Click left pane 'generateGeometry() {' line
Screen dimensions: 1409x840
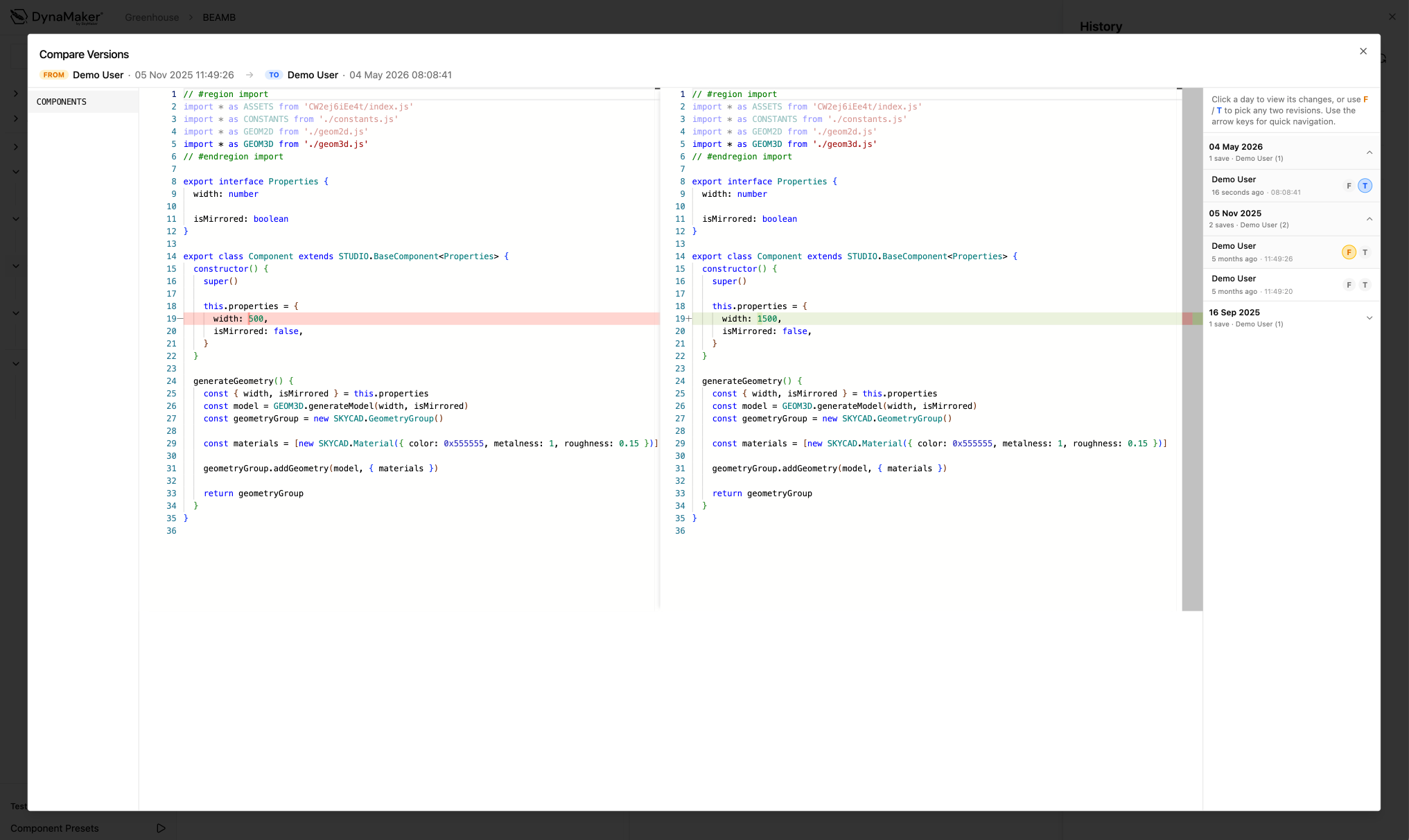(243, 381)
